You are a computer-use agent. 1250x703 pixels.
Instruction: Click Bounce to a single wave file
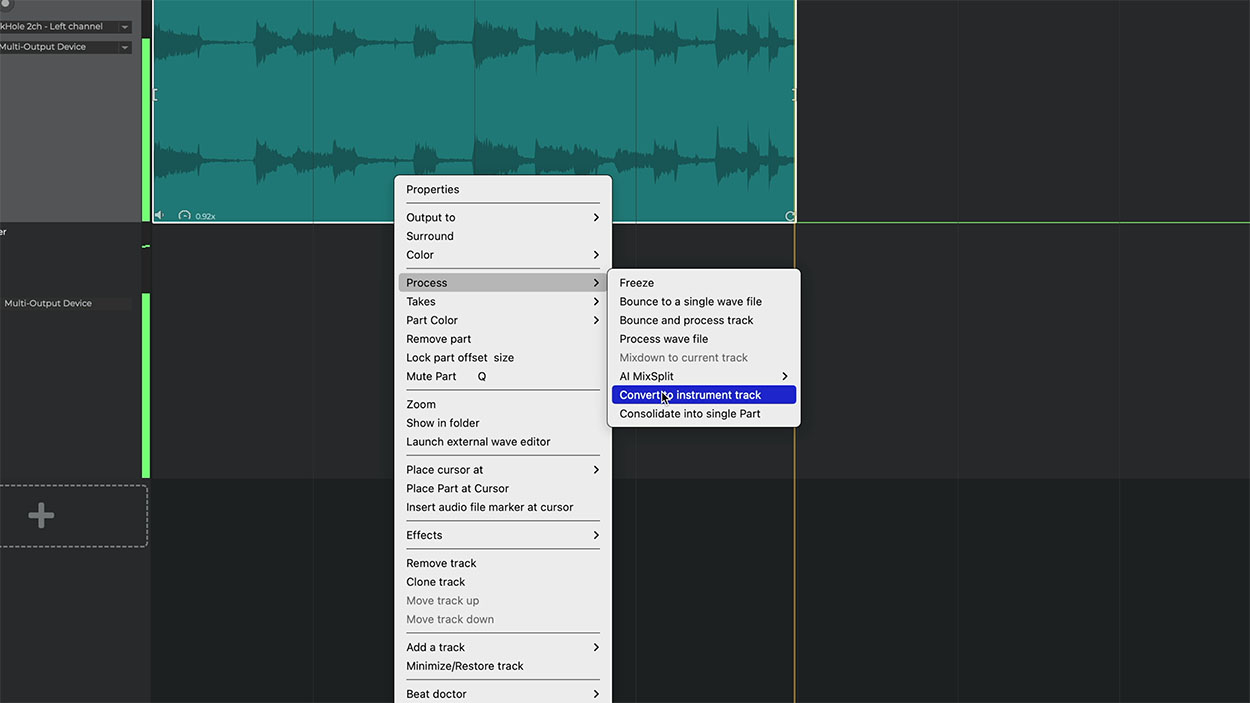690,301
